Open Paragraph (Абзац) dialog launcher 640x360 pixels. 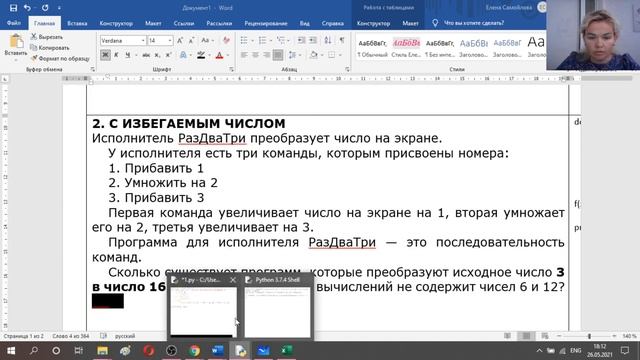[347, 70]
